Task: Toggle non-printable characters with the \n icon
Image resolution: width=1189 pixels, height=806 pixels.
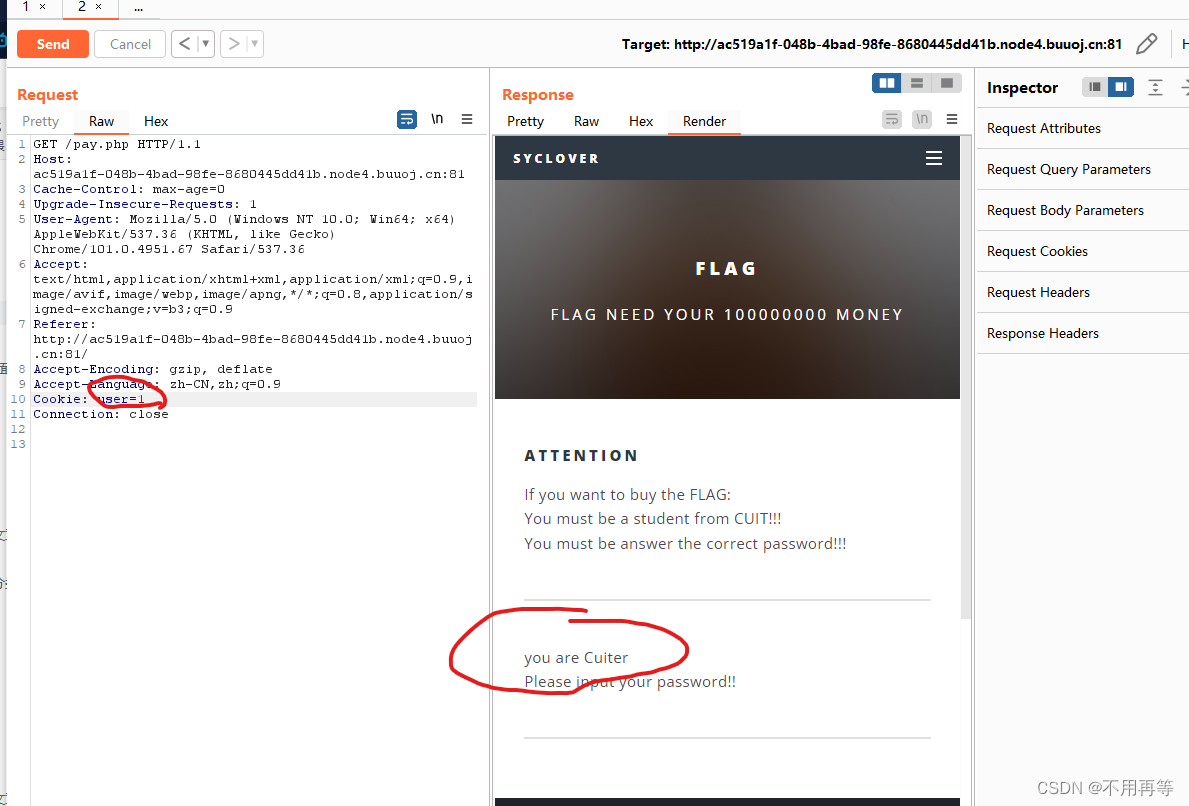Action: [437, 119]
